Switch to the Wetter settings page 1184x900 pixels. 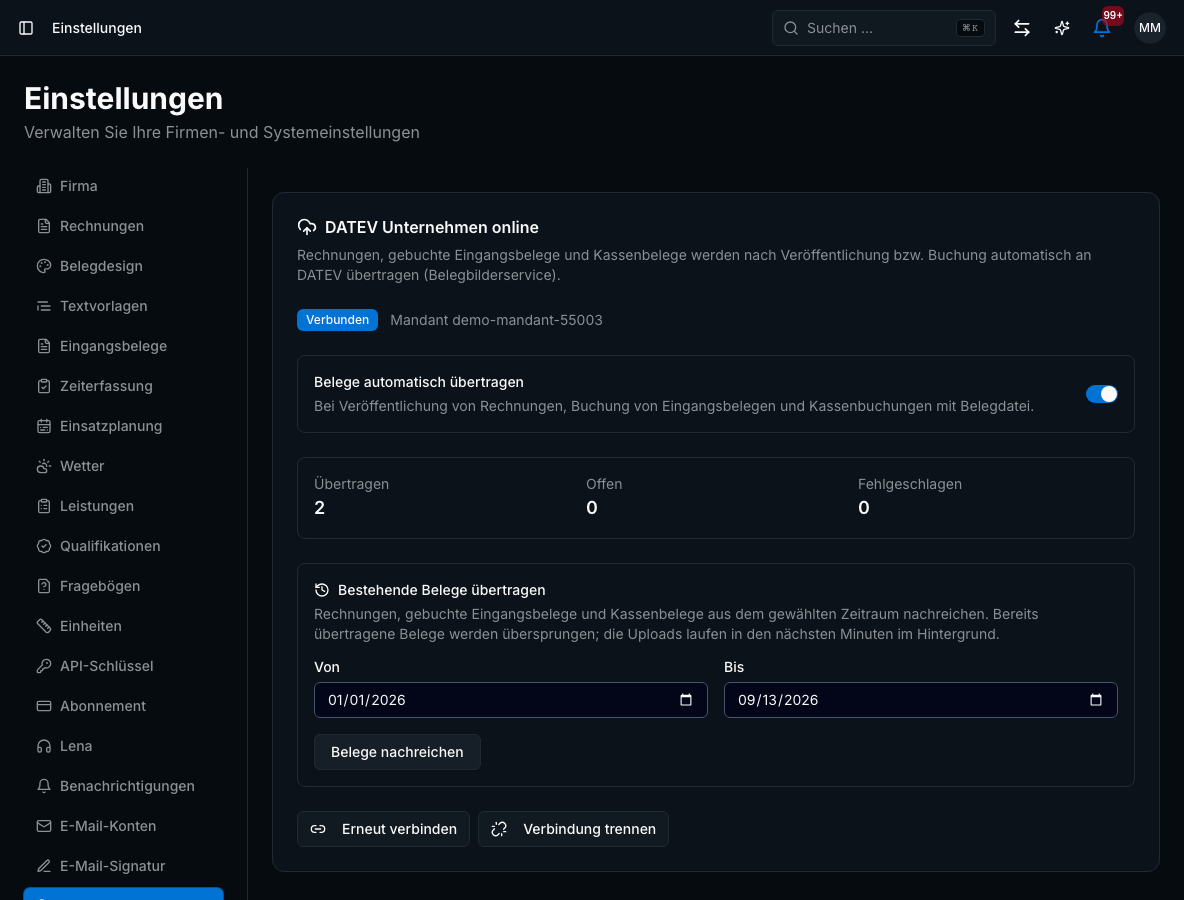(124, 466)
